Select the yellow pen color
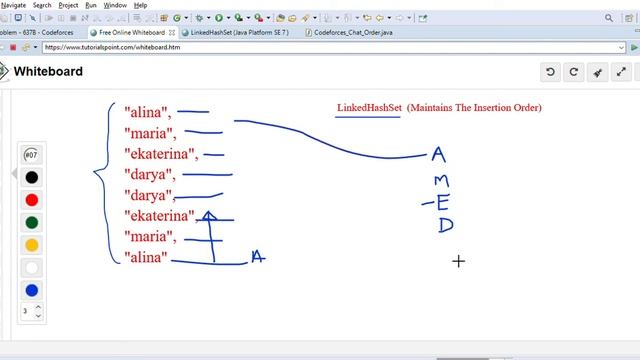The height and width of the screenshot is (360, 640). point(31,245)
